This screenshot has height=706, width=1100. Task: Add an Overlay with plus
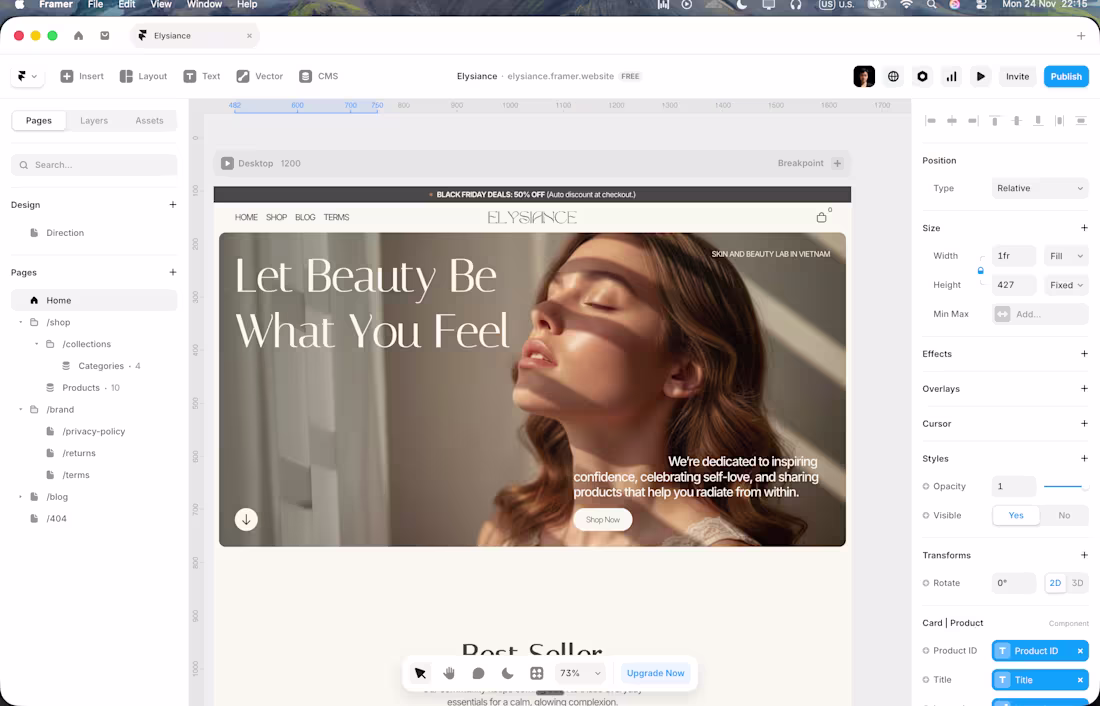click(1084, 389)
